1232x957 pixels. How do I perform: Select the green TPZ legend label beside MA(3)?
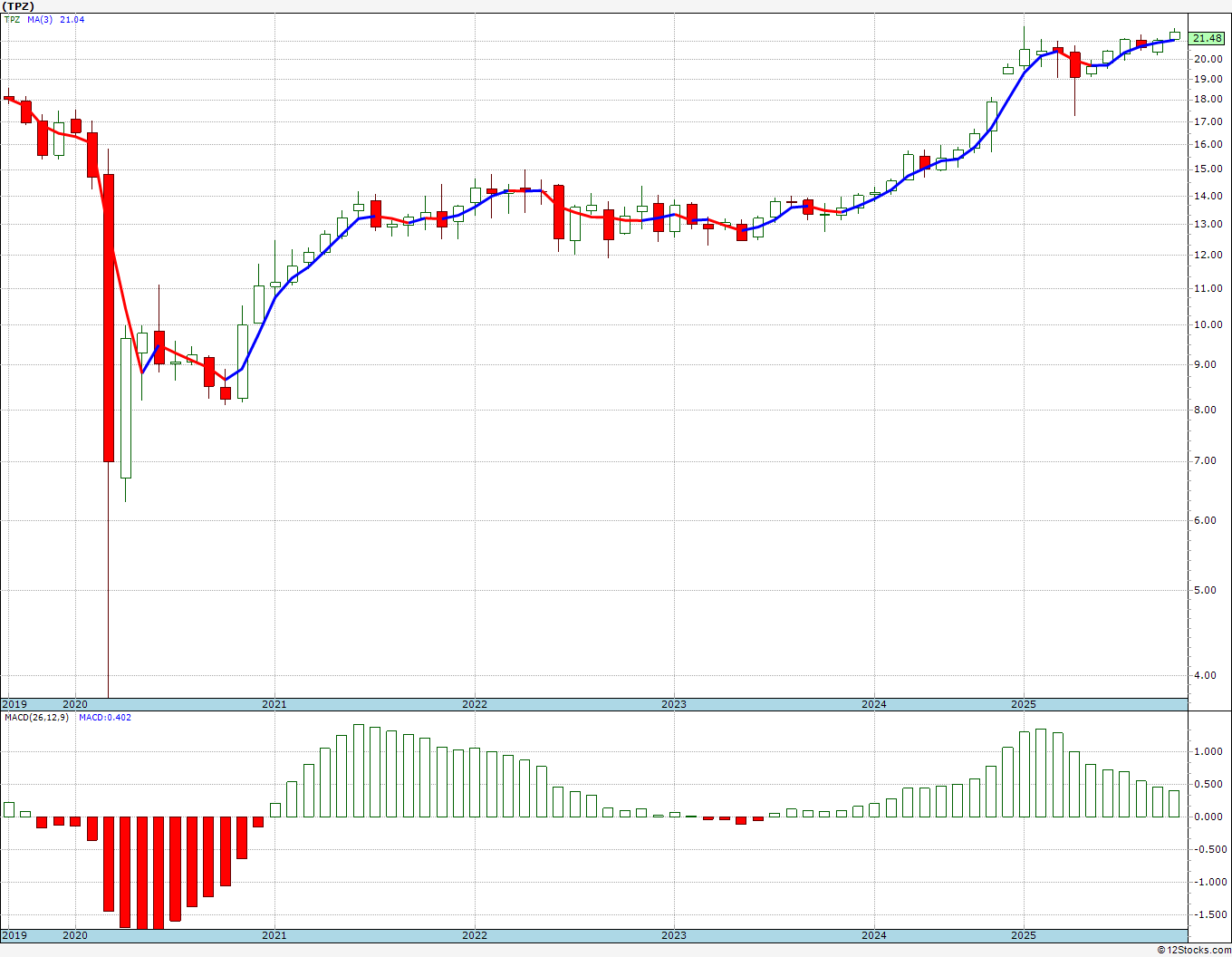point(12,19)
